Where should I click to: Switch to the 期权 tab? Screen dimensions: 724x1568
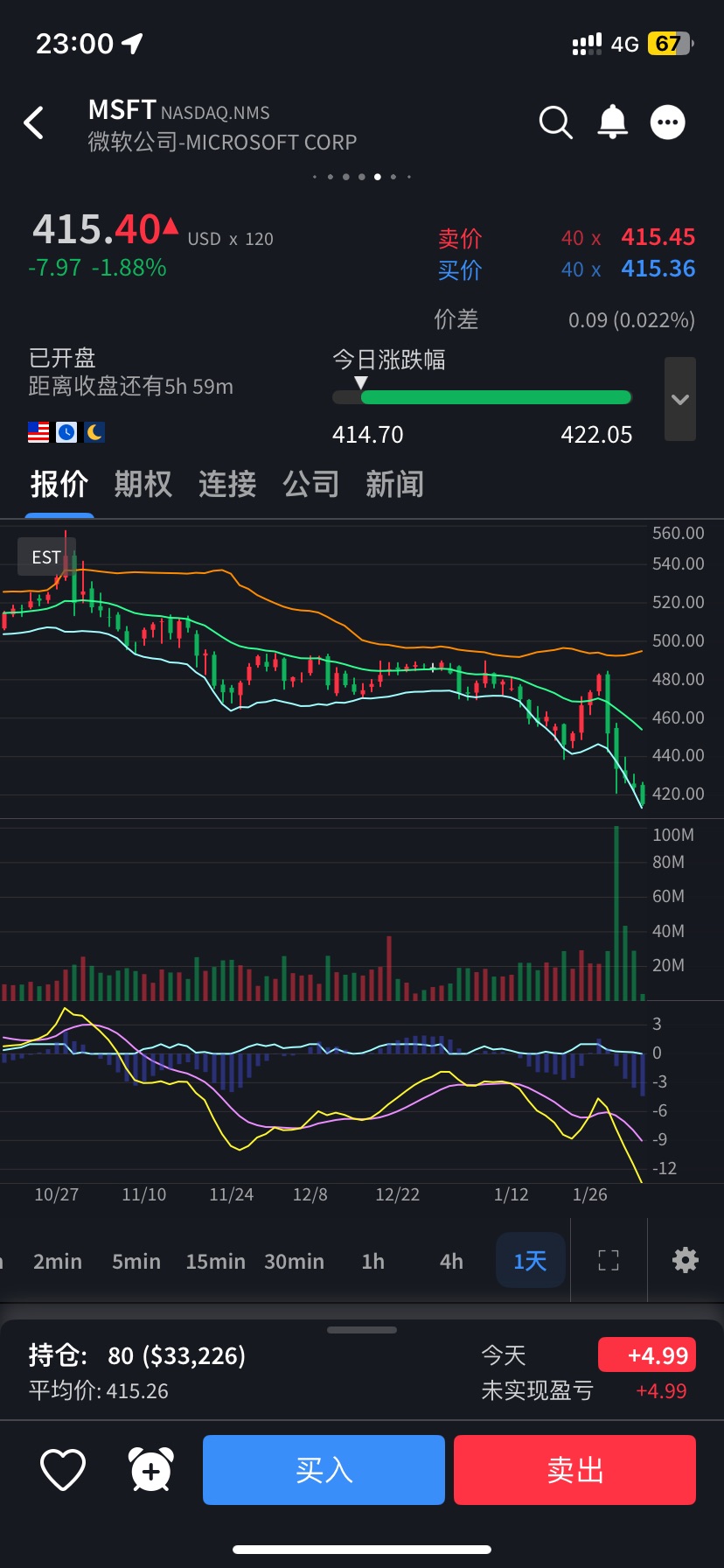pyautogui.click(x=143, y=484)
